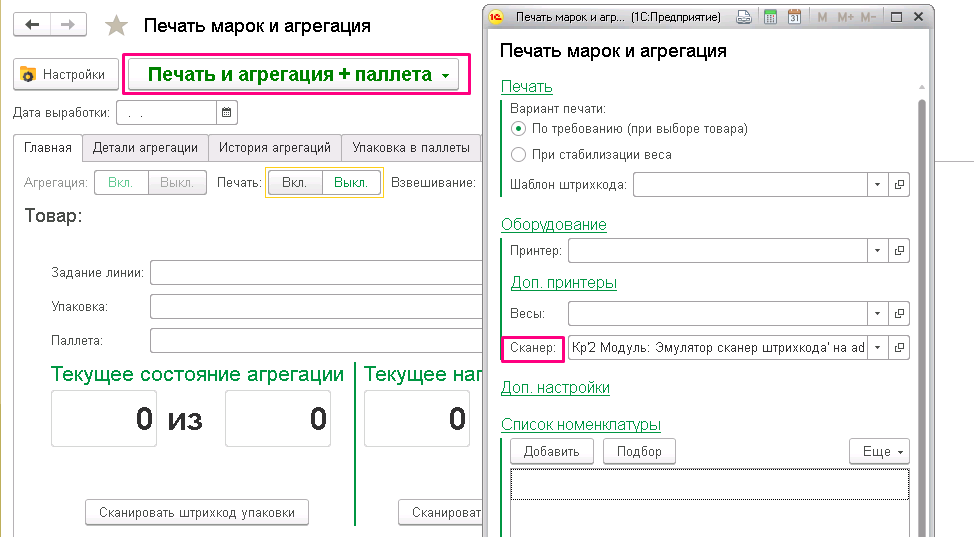Click the Упаковка input field
The image size is (974, 537).
coord(316,307)
